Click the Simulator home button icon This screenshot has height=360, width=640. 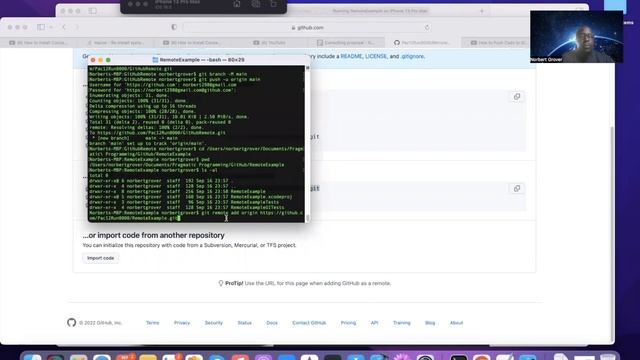click(237, 4)
